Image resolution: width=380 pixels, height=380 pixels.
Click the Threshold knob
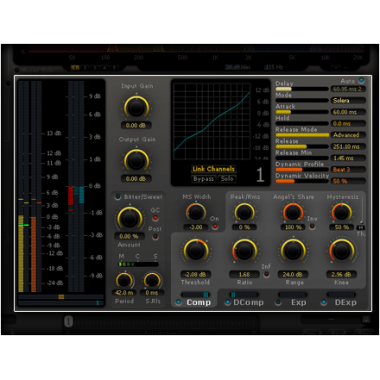point(196,251)
